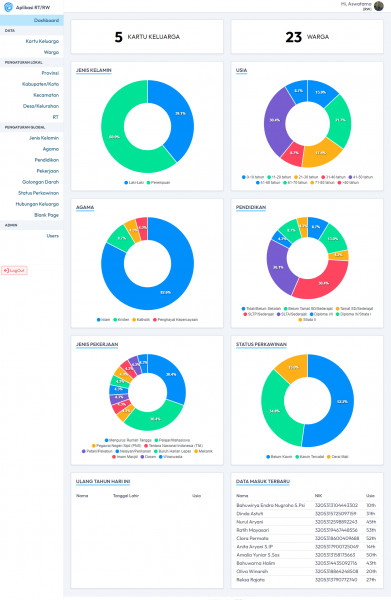Click the Clara Permata row
The width and height of the screenshot is (391, 600).
tap(306, 538)
